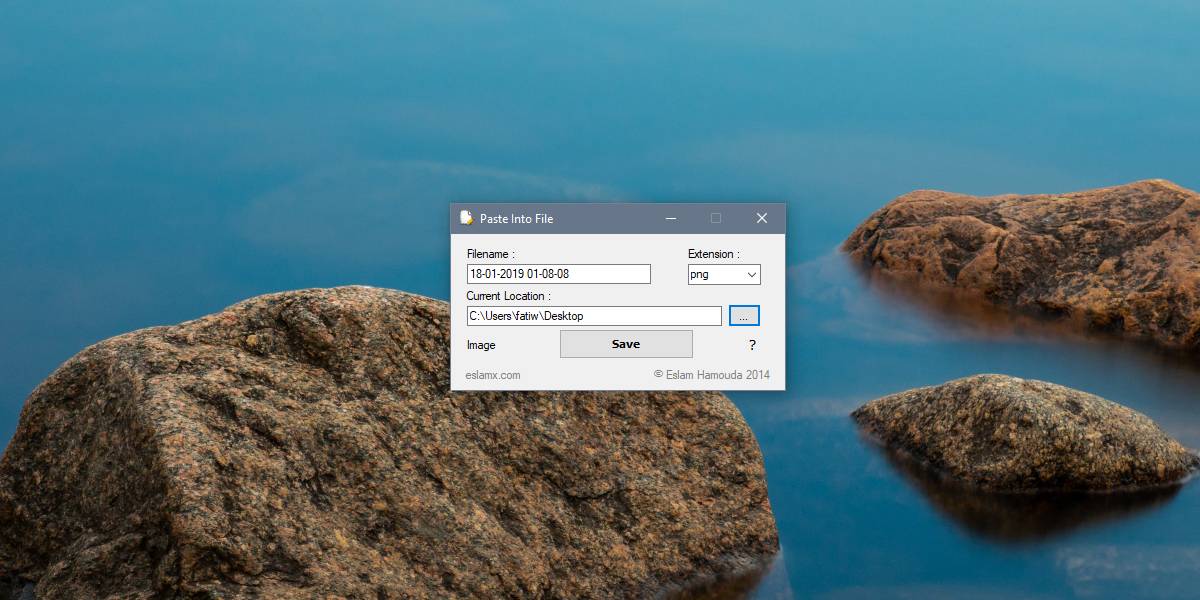Click the 'Current Location :' label
Viewport: 1200px width, 600px height.
pos(509,296)
